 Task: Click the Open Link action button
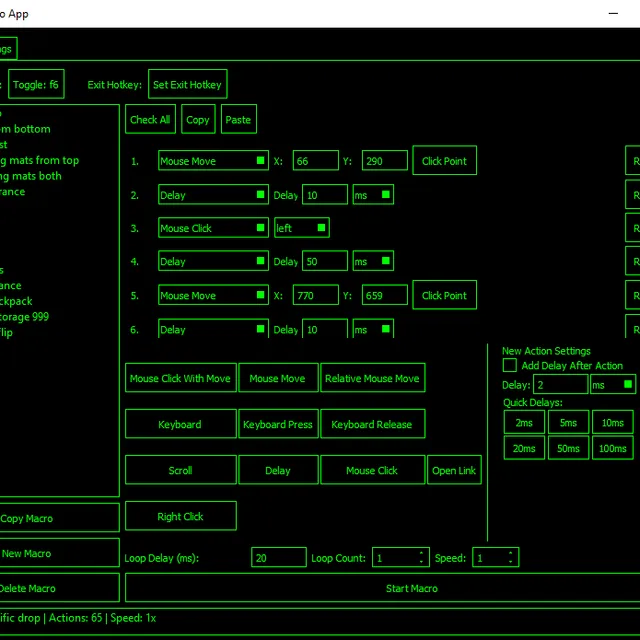click(454, 470)
